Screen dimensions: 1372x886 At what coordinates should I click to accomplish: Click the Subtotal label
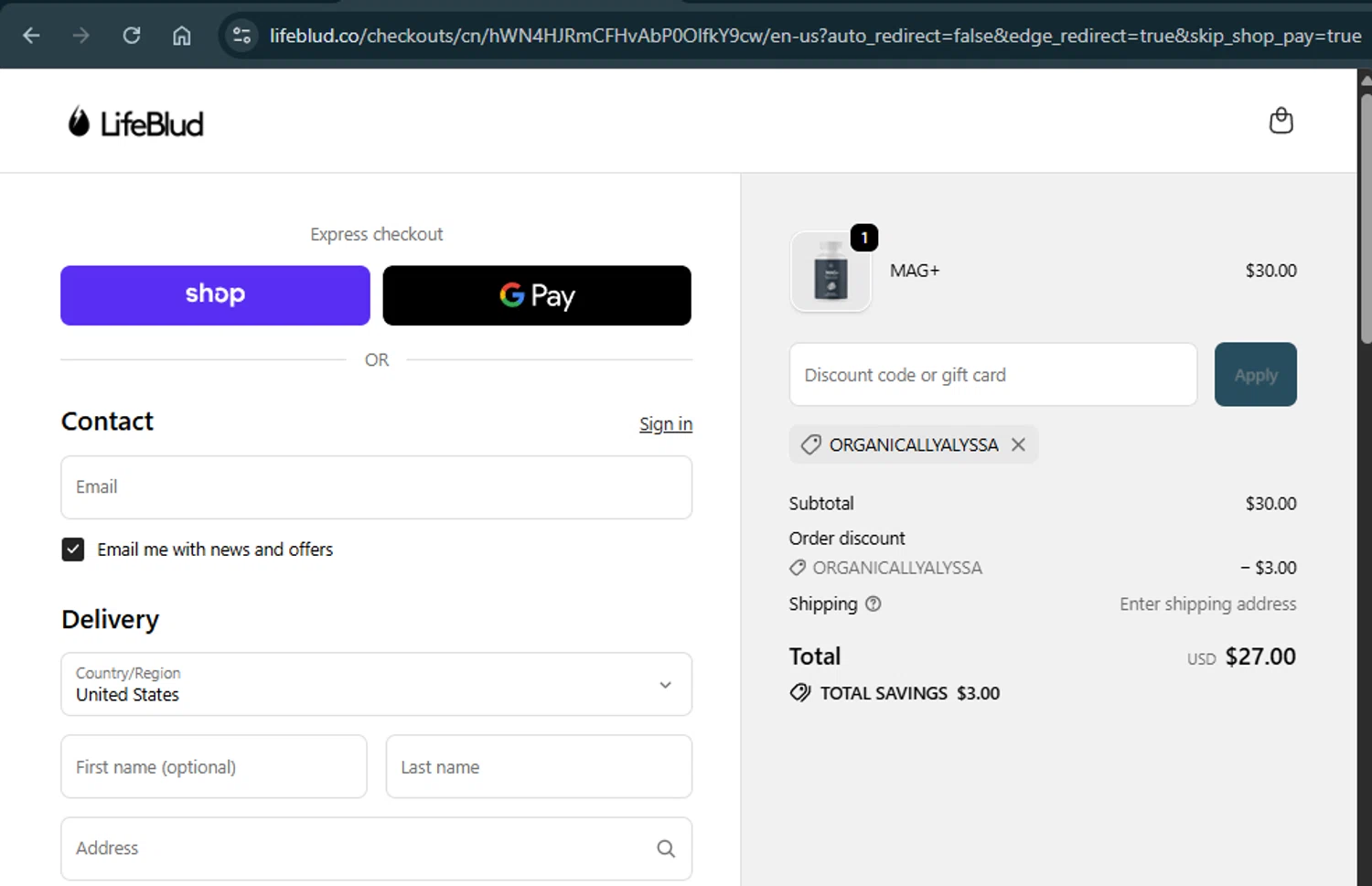(821, 504)
